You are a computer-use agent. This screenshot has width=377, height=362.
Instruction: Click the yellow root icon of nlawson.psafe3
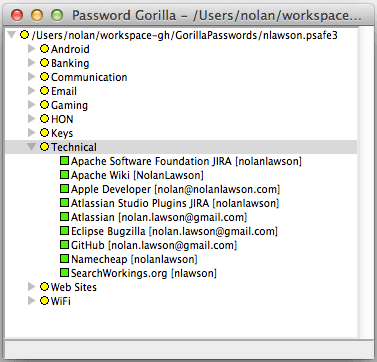pos(24,35)
